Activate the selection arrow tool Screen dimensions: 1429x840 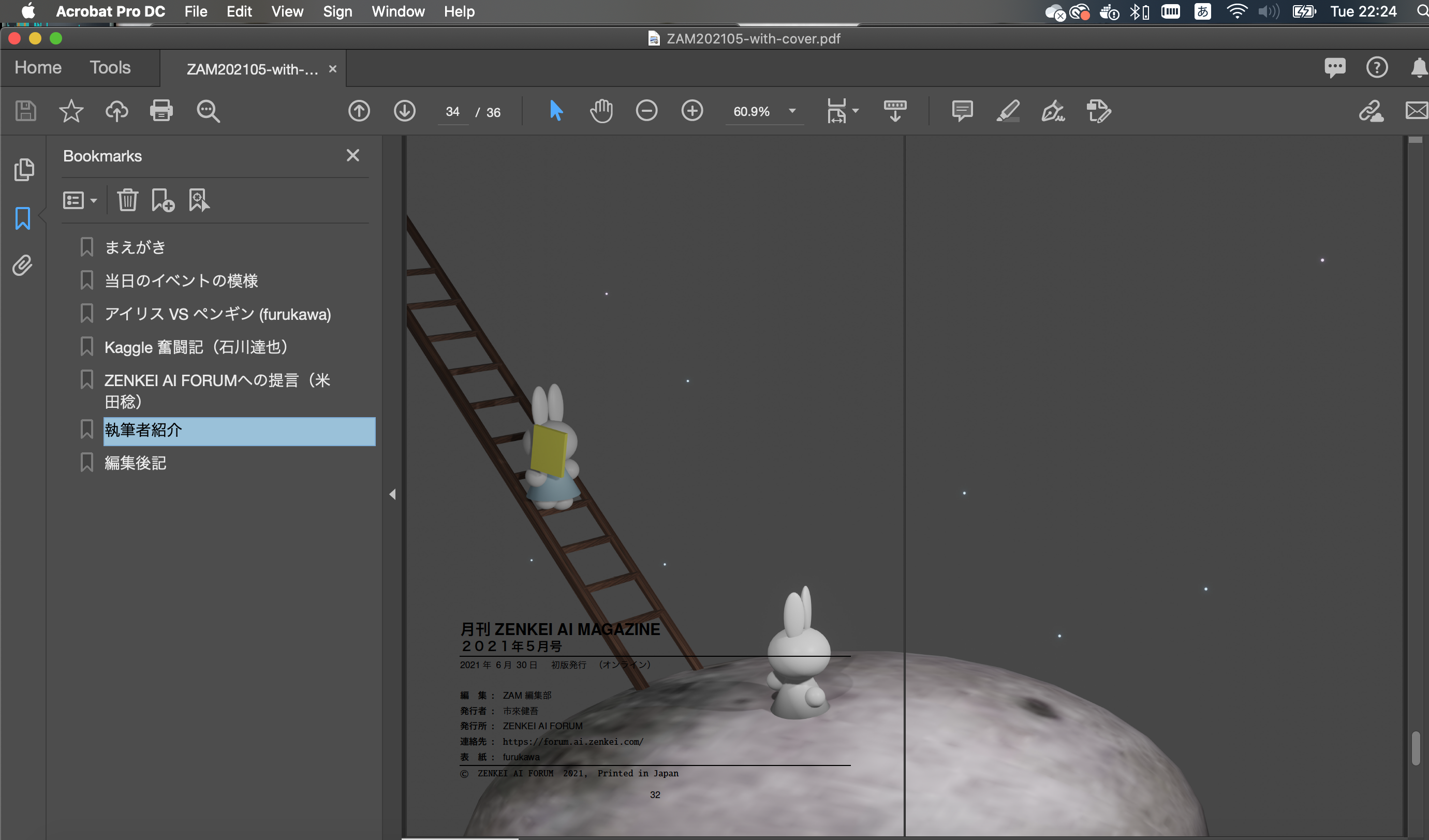tap(556, 111)
